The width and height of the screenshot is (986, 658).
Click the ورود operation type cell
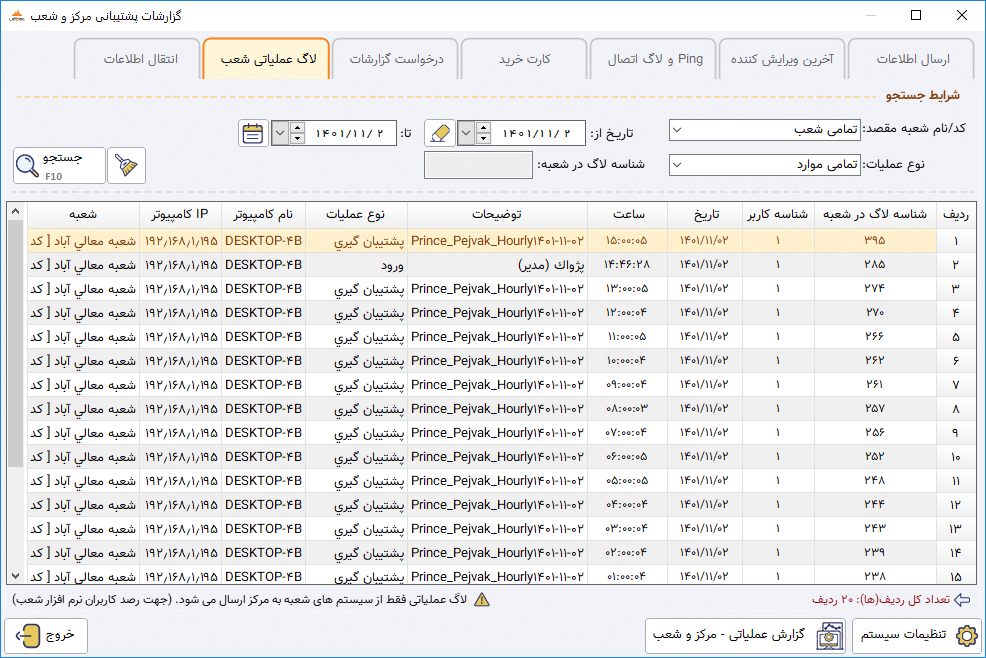(356, 265)
